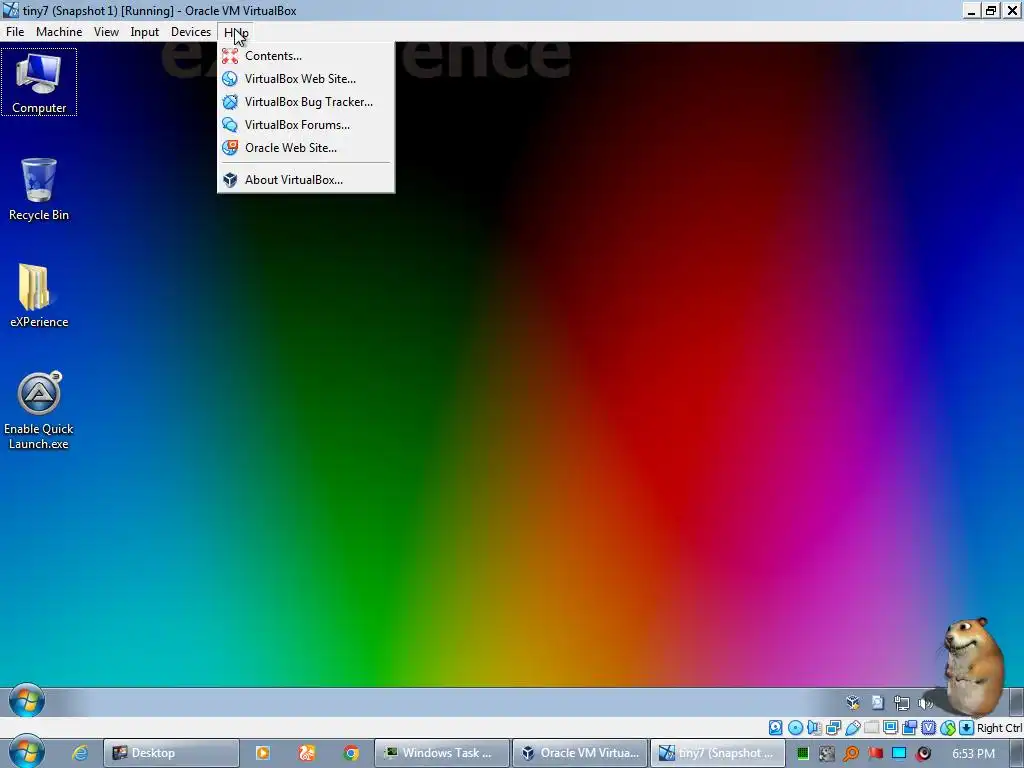Click the guest VM Start orb
The width and height of the screenshot is (1024, 768).
point(27,701)
